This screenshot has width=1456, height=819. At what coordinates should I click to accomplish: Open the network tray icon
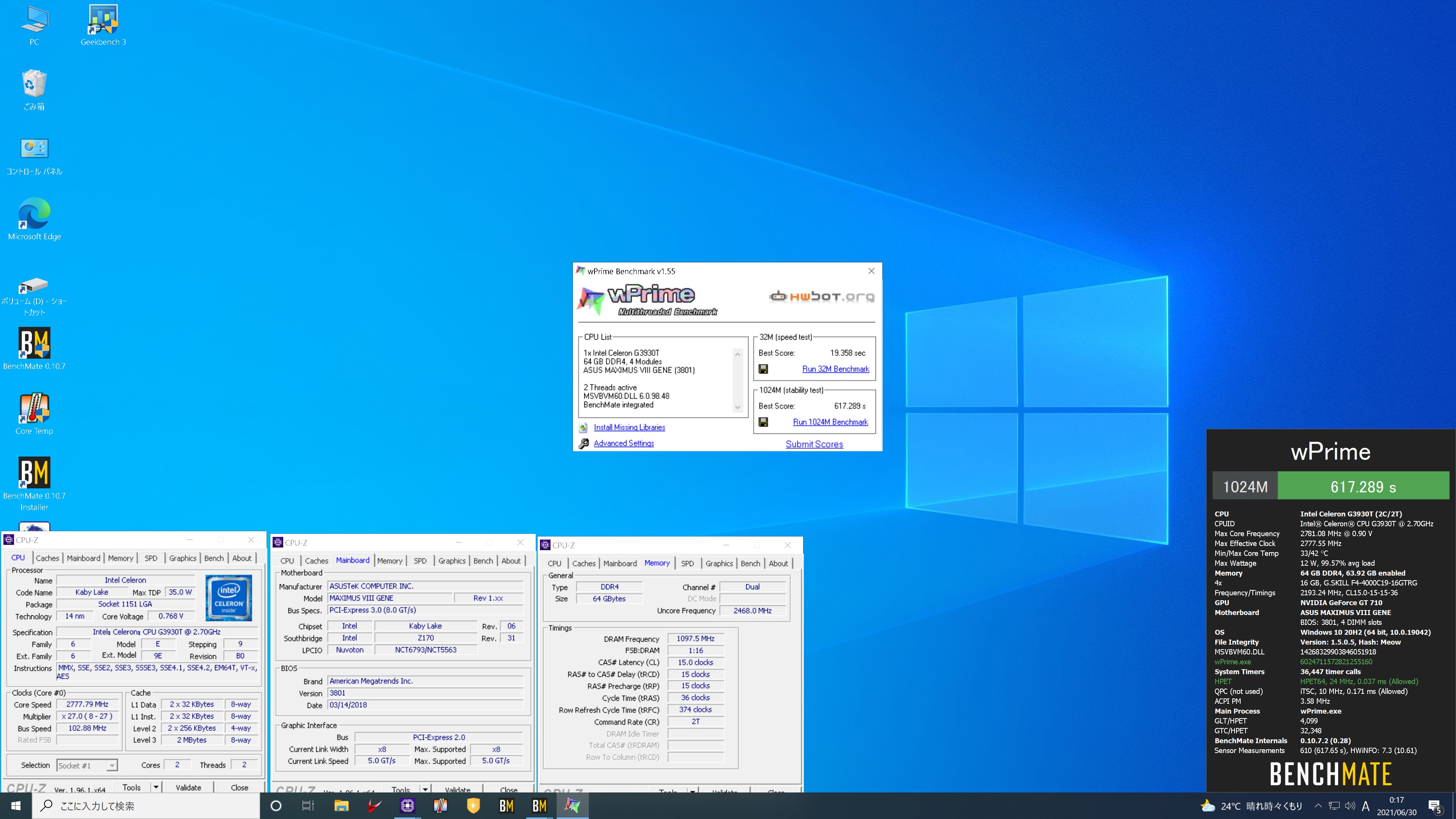pyautogui.click(x=1334, y=806)
